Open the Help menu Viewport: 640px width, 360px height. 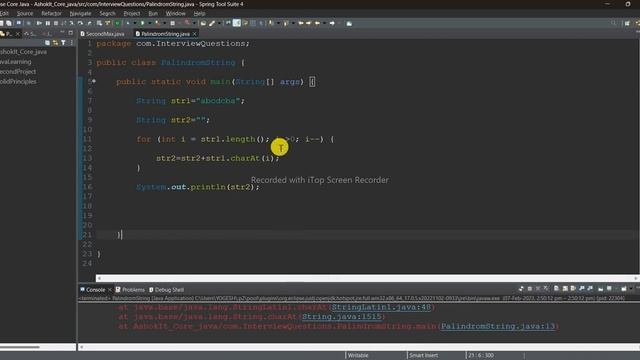pos(199,13)
